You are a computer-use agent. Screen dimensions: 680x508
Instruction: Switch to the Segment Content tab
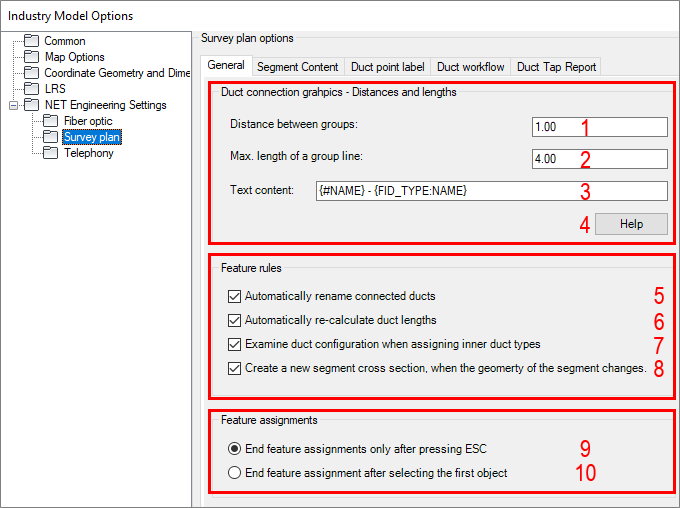coord(298,67)
